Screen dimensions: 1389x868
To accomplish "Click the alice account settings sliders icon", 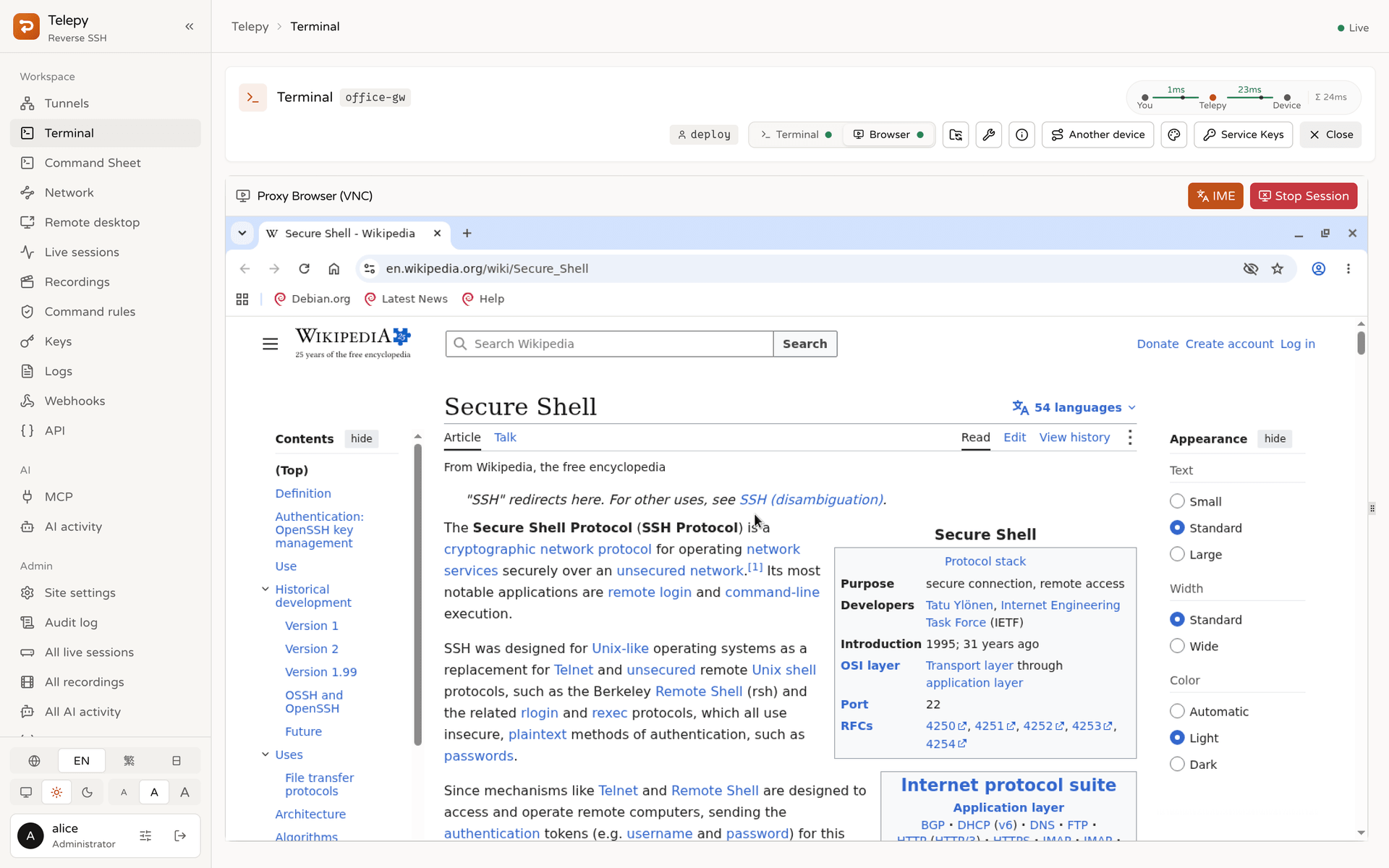I will click(x=145, y=835).
